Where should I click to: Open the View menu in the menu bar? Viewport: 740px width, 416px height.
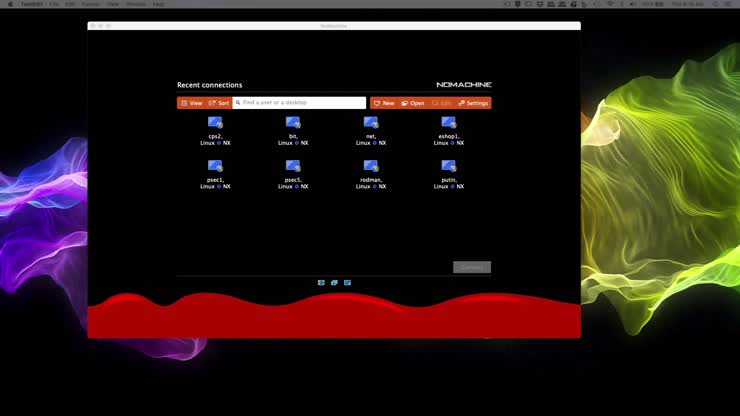coord(112,4)
